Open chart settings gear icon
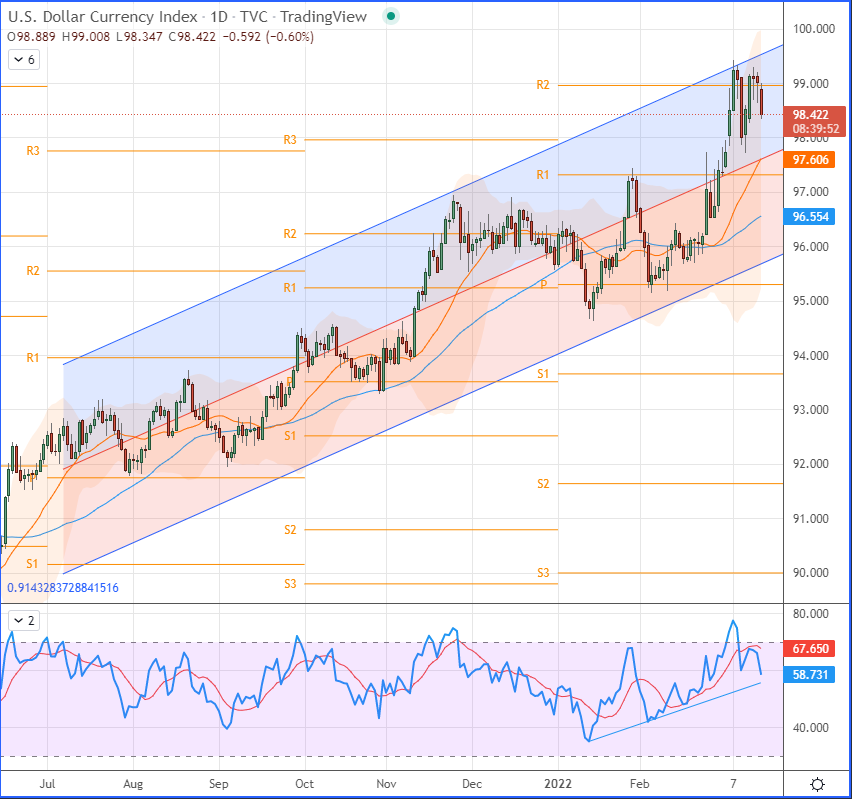 (817, 784)
